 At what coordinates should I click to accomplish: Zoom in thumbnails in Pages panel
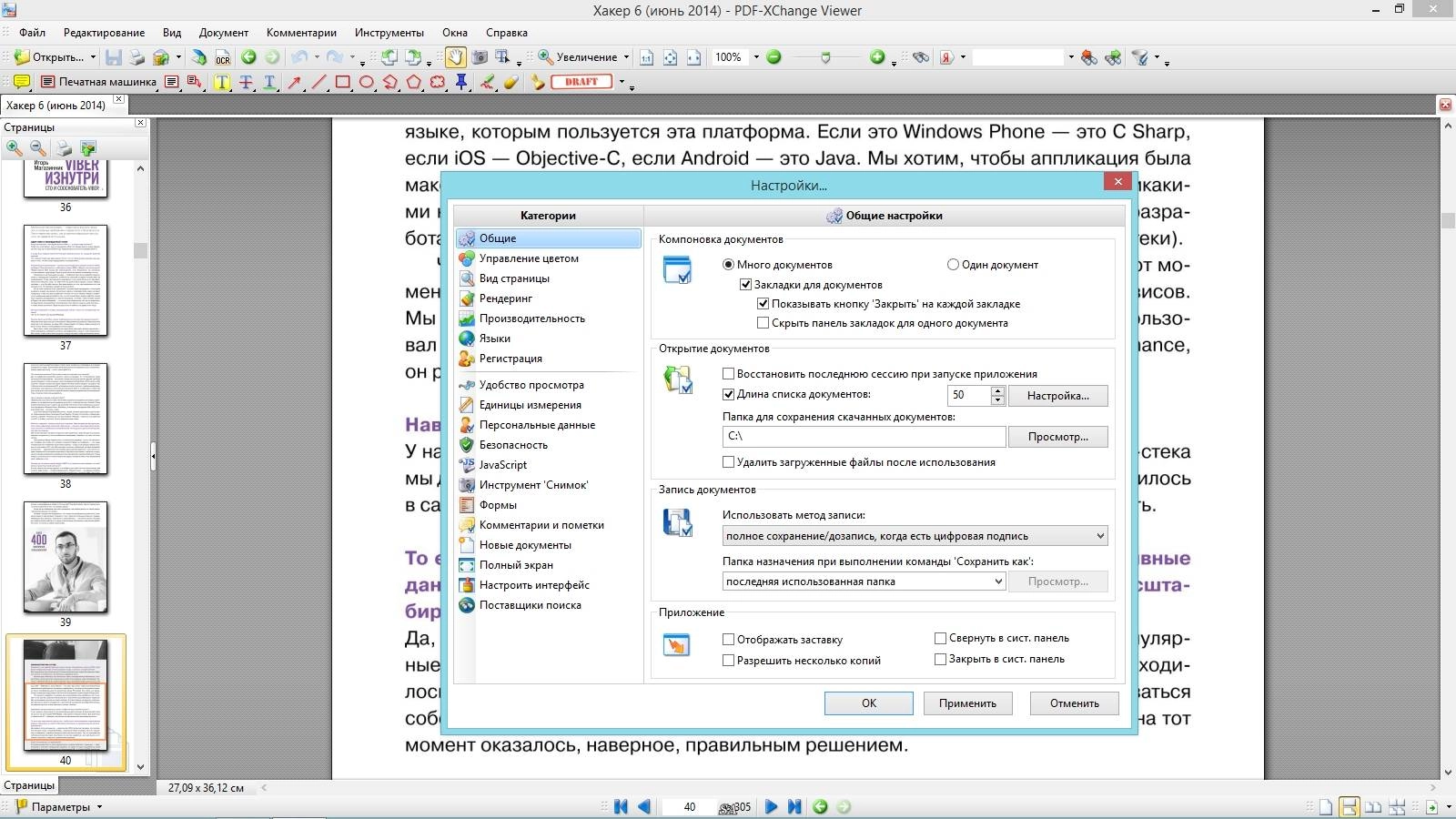click(x=15, y=148)
